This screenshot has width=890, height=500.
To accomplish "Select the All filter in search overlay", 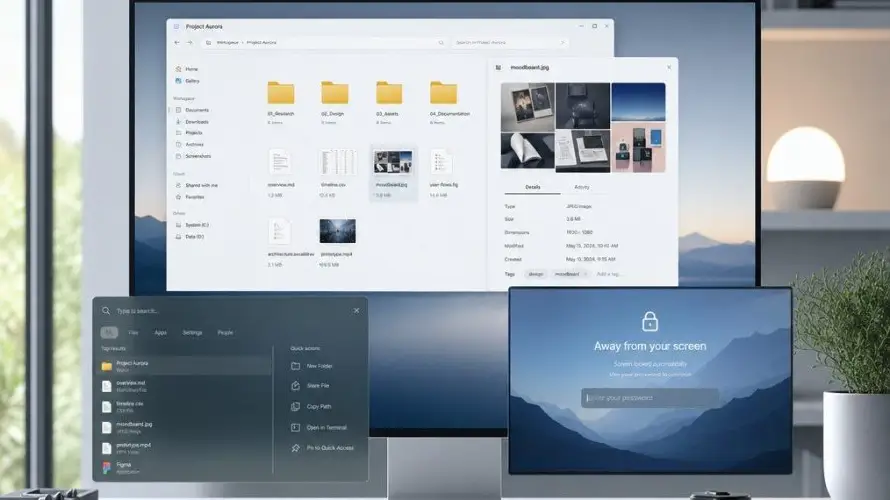I will (x=109, y=333).
